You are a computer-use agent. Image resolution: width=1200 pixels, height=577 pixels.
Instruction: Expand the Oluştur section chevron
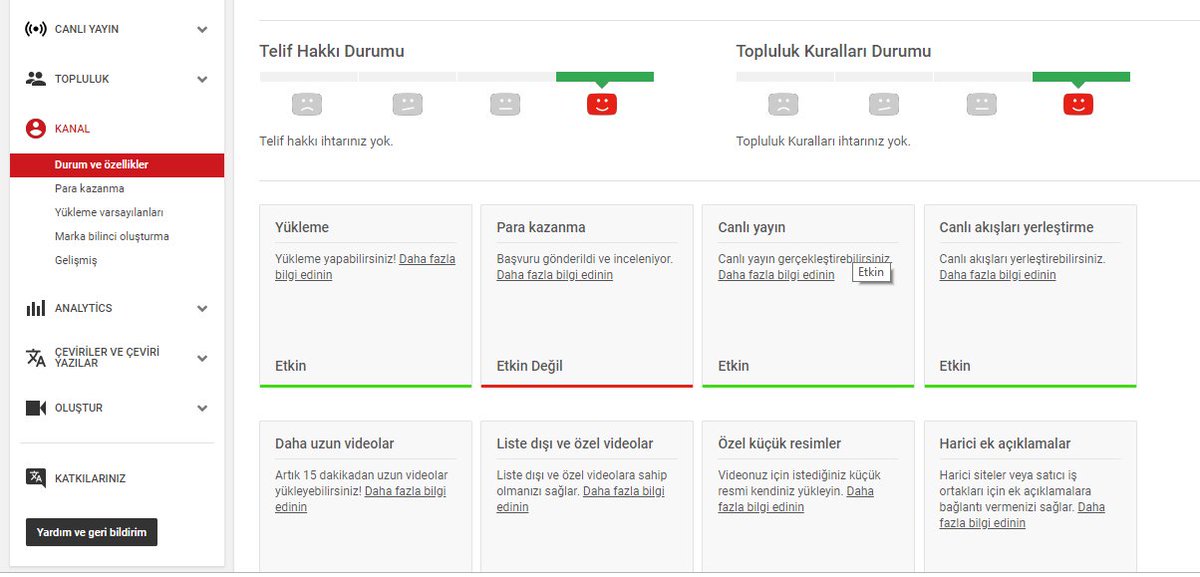(x=202, y=408)
